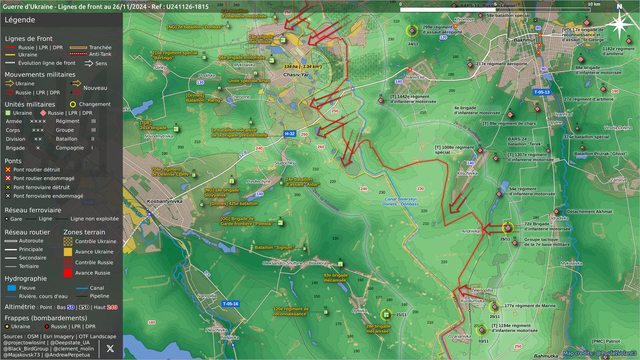Pick the yellow 'Avance Ukraine' swatch
The image size is (640, 360).
pos(68,252)
